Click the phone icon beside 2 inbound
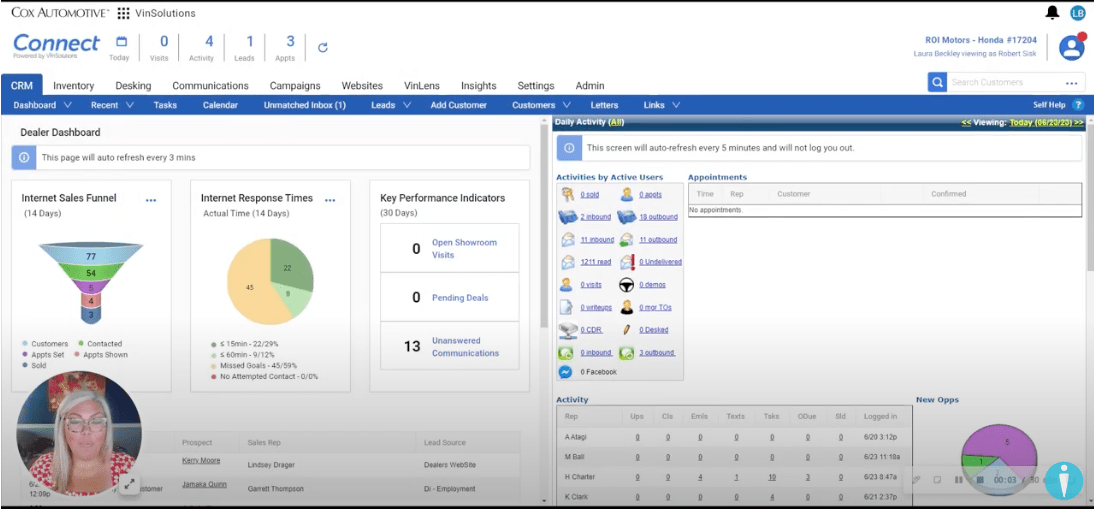Screen dimensions: 1094x509 point(567,217)
